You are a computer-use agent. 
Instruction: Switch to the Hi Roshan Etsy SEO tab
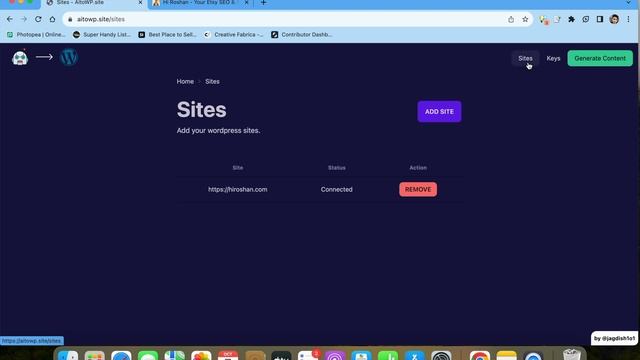(199, 3)
